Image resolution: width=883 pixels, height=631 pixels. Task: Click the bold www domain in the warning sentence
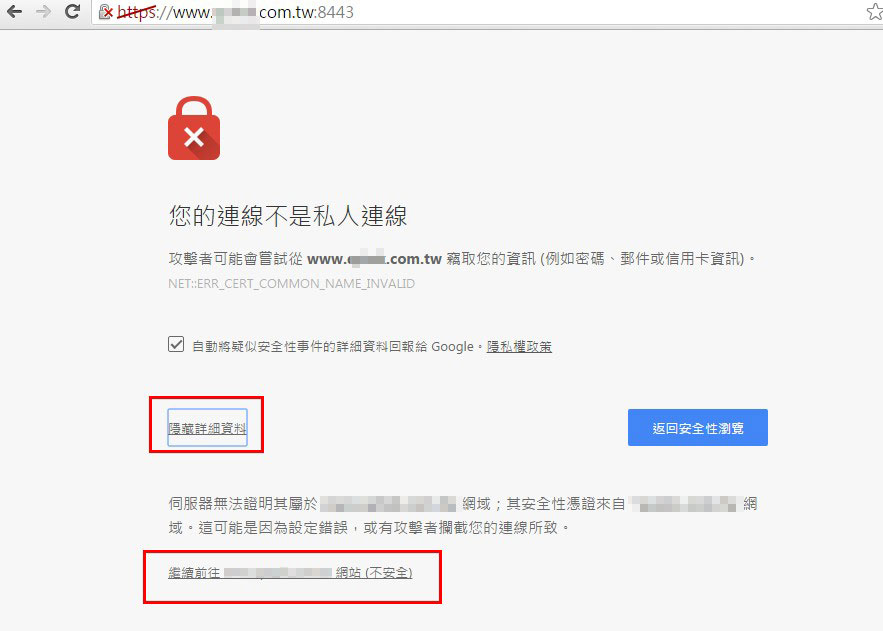[374, 259]
